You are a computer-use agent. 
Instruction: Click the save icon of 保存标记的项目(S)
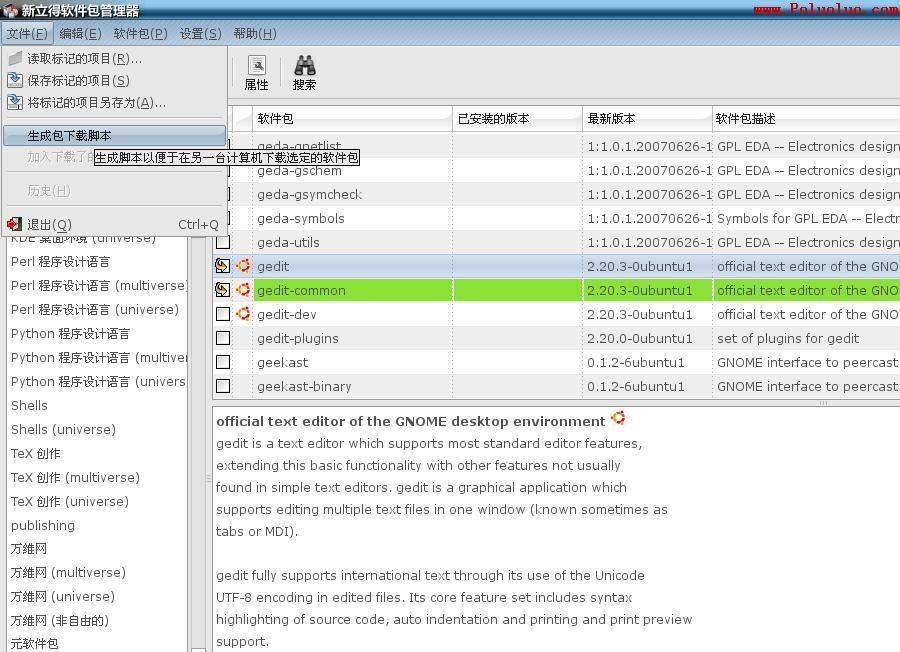[x=15, y=80]
